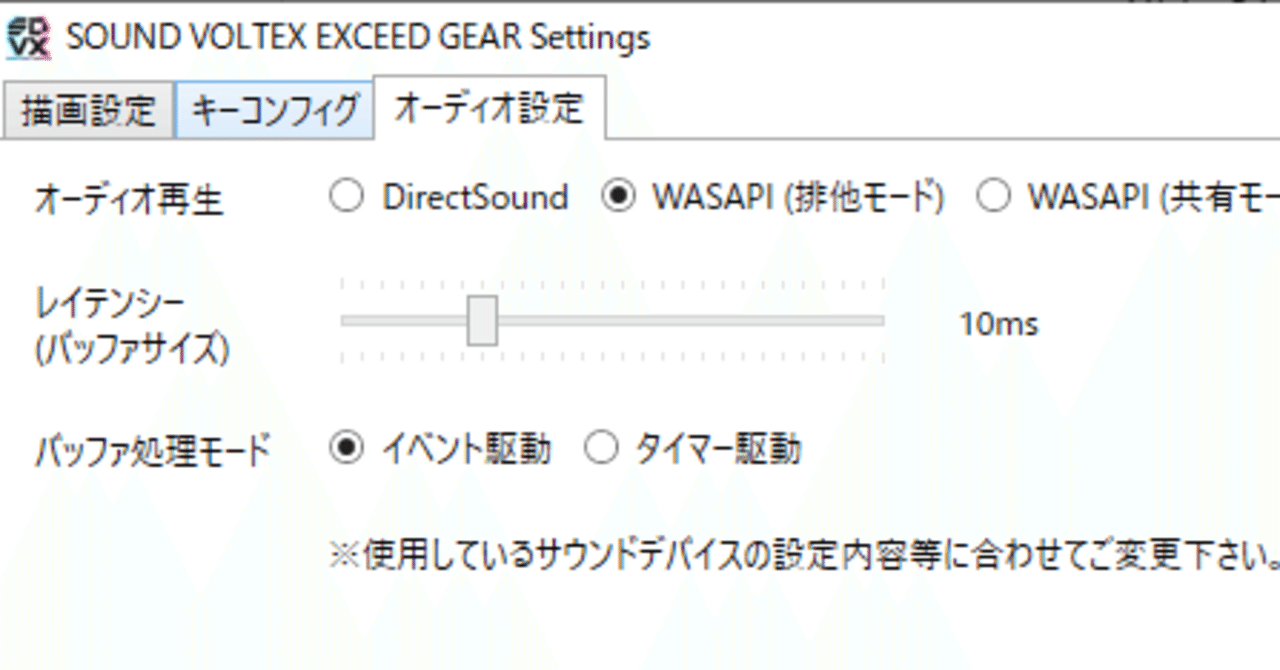Click the latency slider thumb

click(483, 320)
